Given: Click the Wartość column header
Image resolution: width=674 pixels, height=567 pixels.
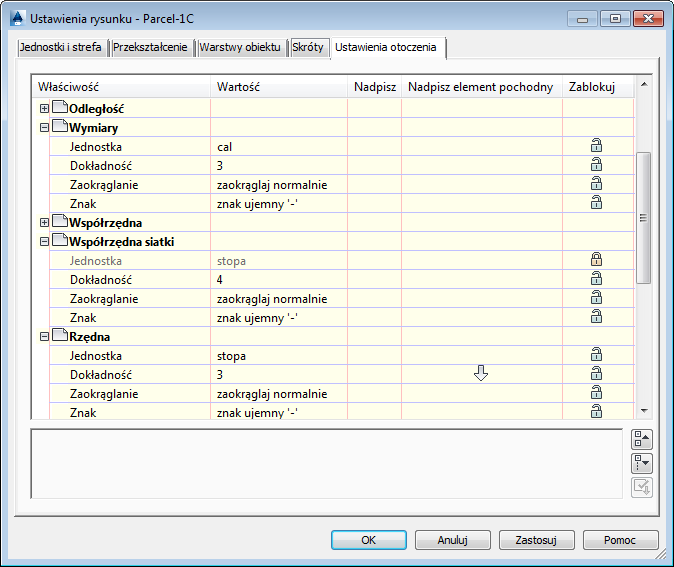Looking at the screenshot, I should [x=279, y=87].
